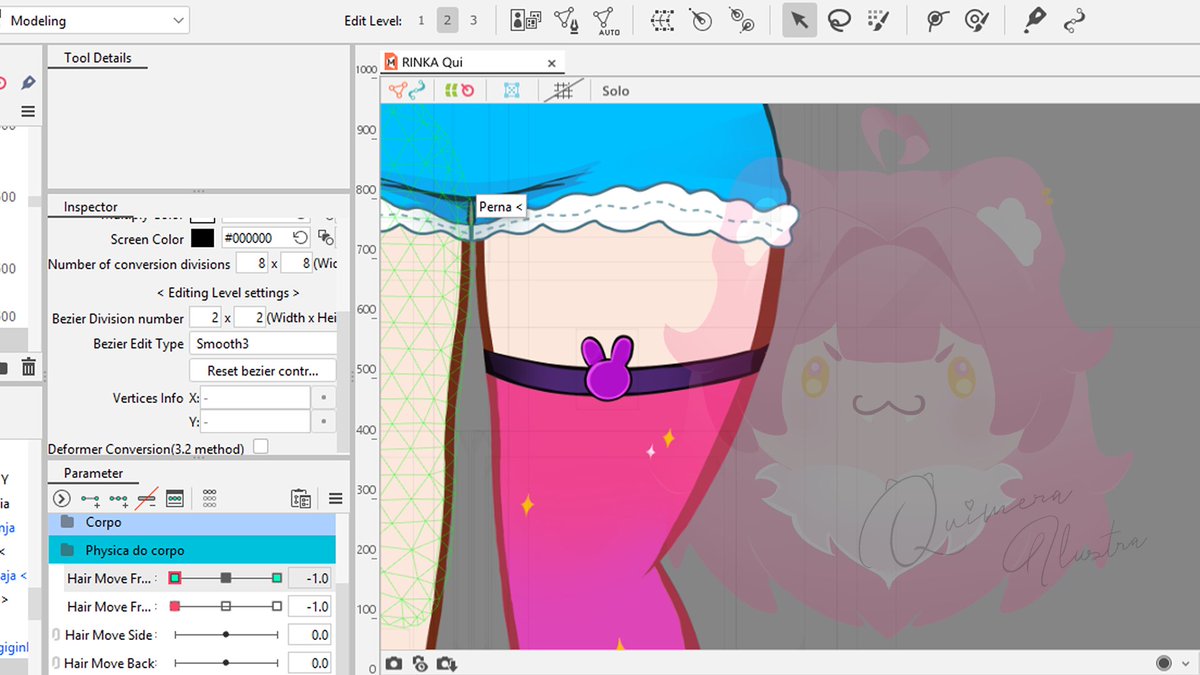Click the nine-dot key grid icon
Image resolution: width=1200 pixels, height=675 pixels.
(209, 498)
